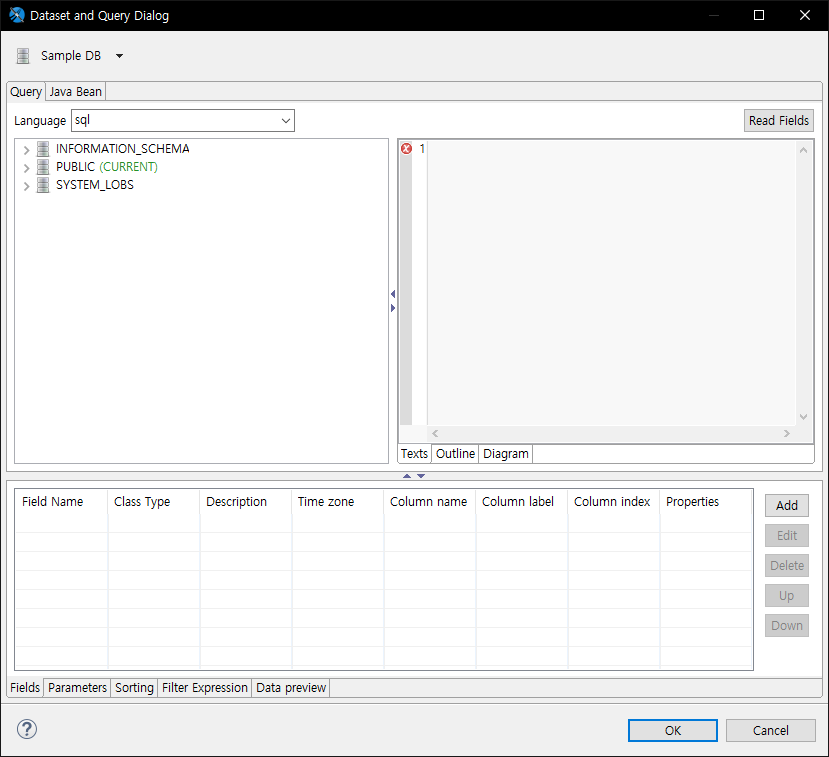Click the query editor scroll left arrow

tap(435, 433)
